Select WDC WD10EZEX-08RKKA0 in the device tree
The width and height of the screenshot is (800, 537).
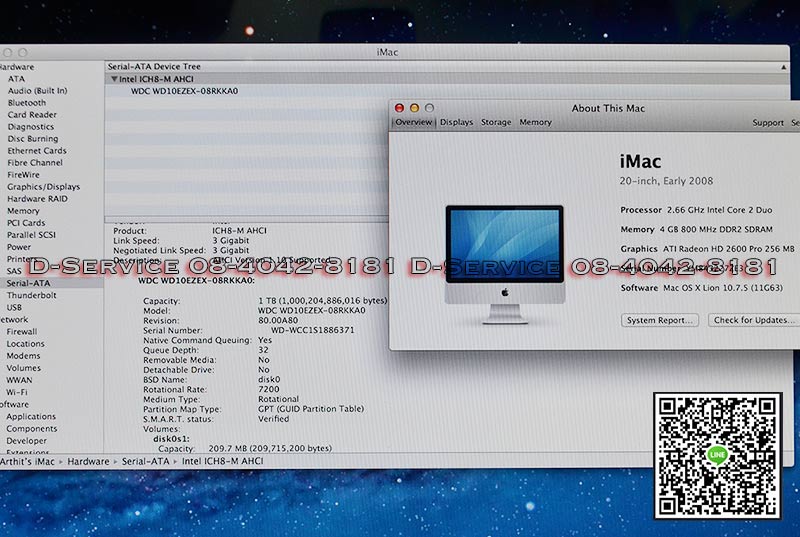pos(184,91)
